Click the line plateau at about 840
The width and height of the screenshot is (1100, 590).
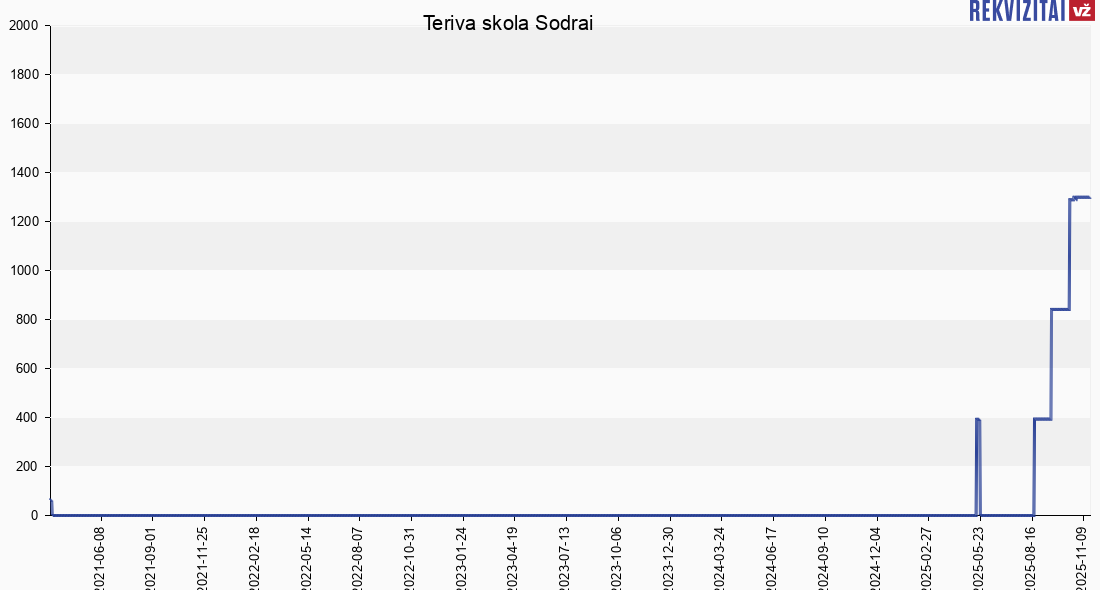(x=1060, y=309)
